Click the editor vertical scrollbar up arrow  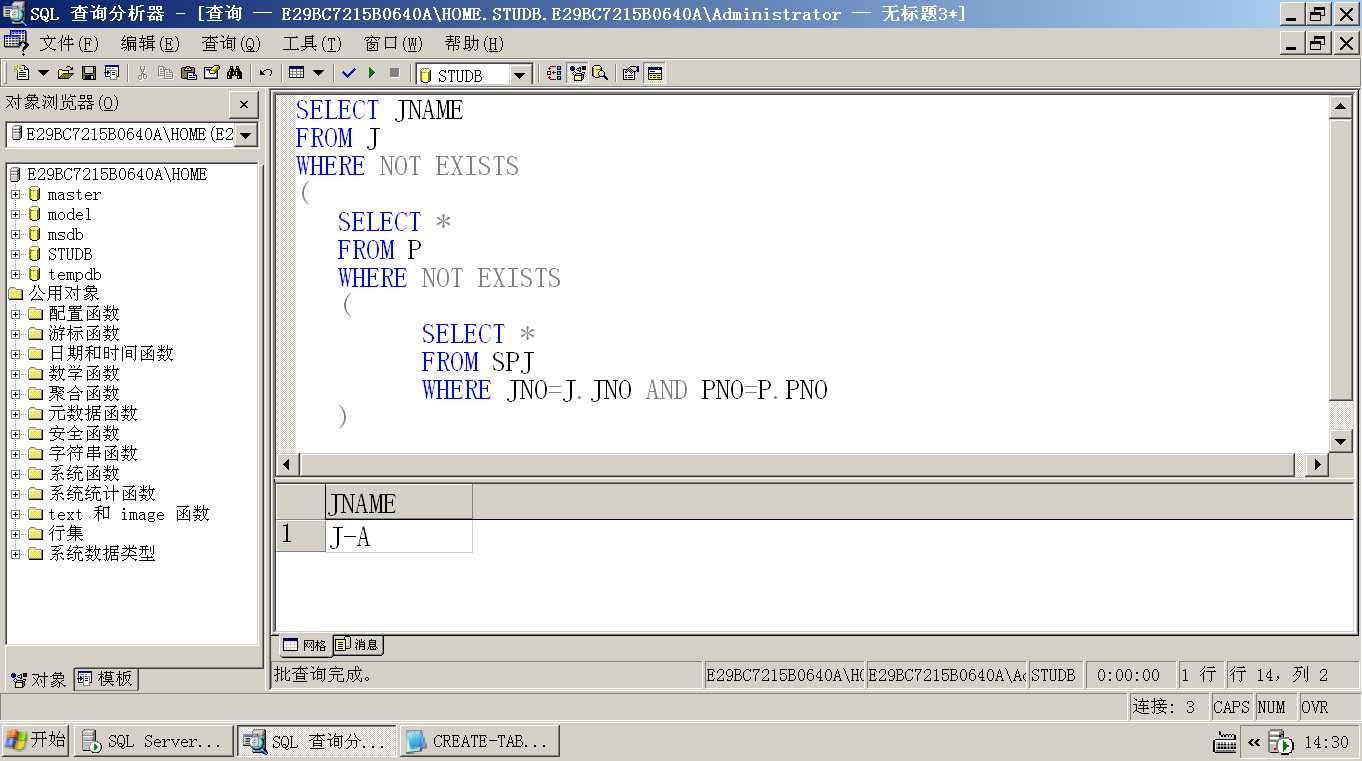pos(1340,107)
